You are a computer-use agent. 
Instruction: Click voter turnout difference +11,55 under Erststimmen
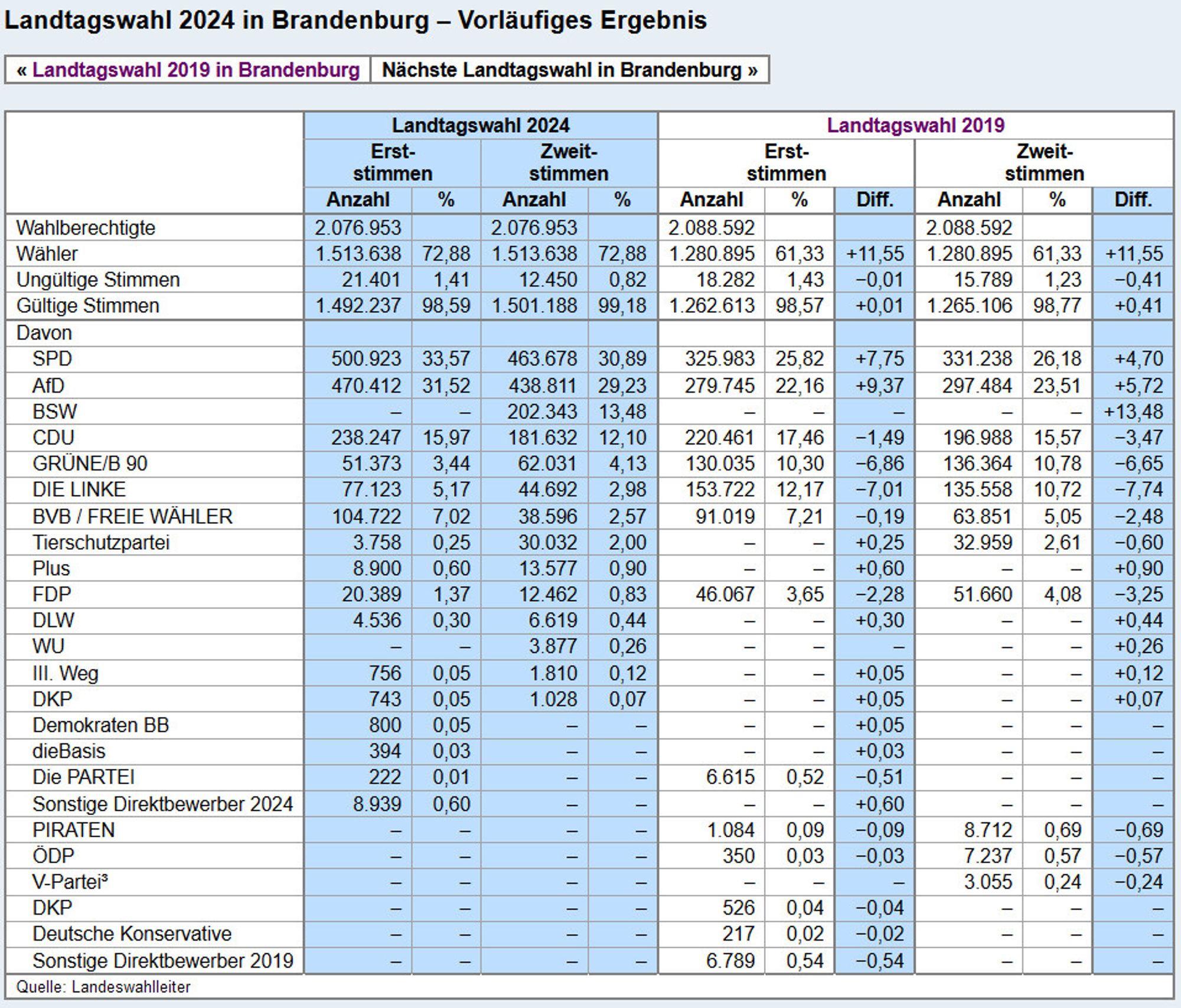(875, 253)
